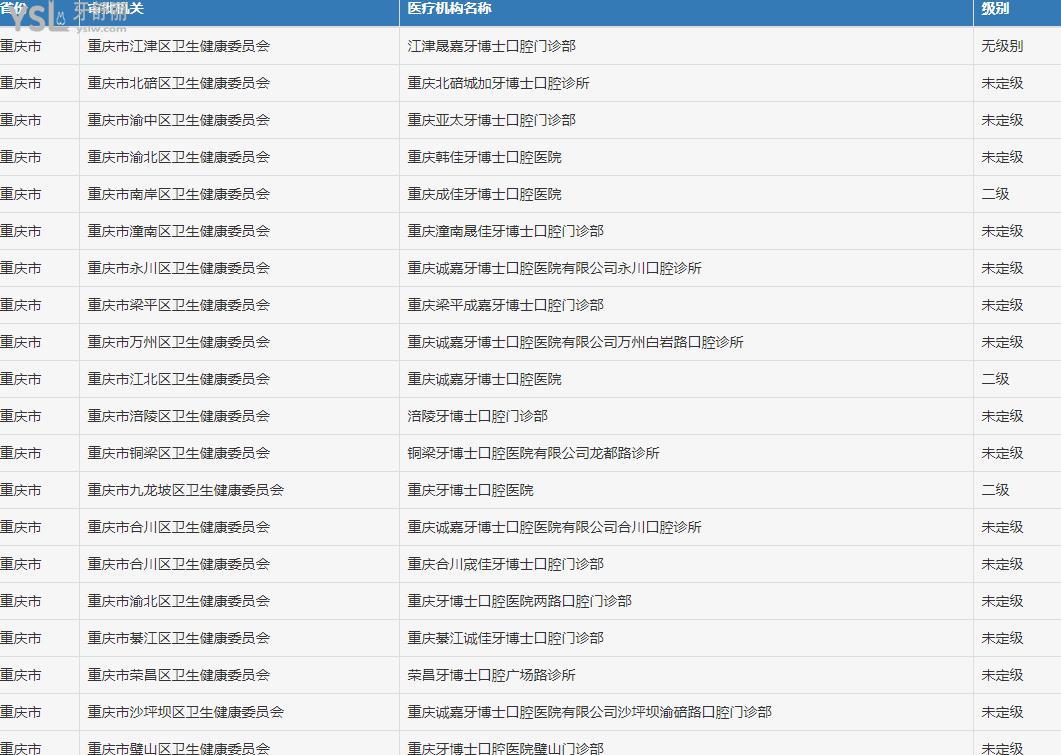
Task: Select 重庆诚嘉牙博士口腔医院 in the 江北区 row
Action: tap(484, 380)
